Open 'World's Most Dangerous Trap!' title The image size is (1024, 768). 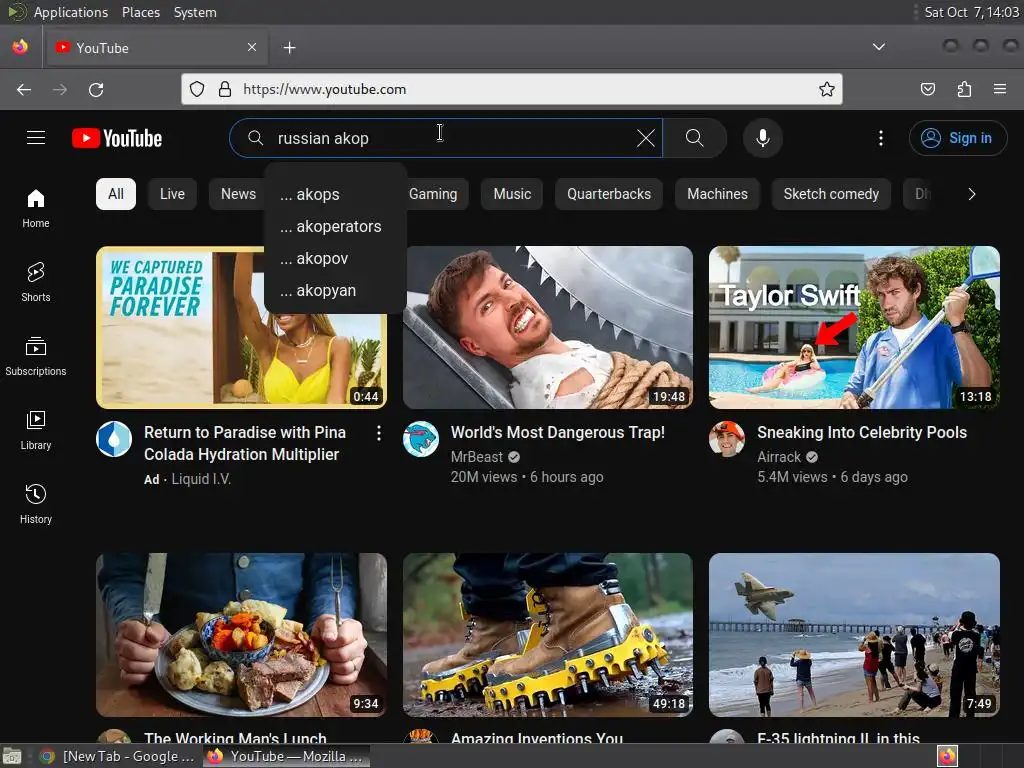[x=558, y=432]
